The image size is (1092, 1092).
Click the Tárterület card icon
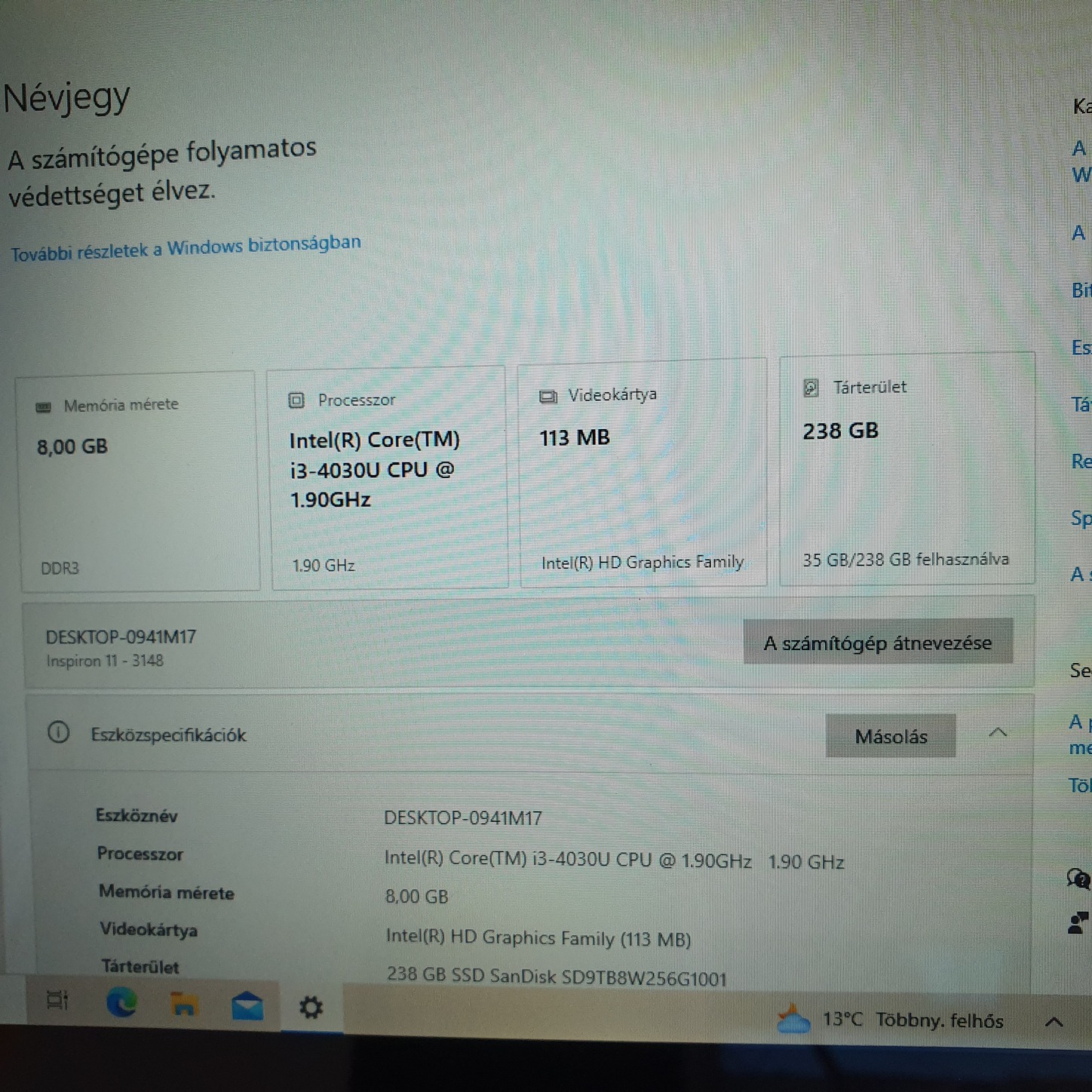tap(811, 388)
